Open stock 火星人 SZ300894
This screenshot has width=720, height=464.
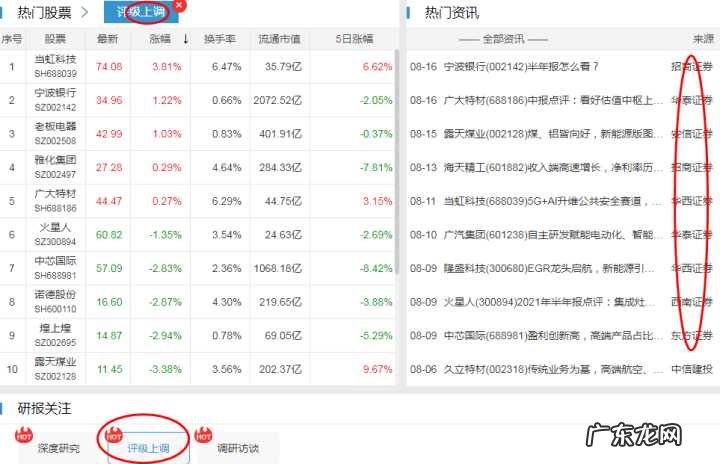(x=56, y=234)
